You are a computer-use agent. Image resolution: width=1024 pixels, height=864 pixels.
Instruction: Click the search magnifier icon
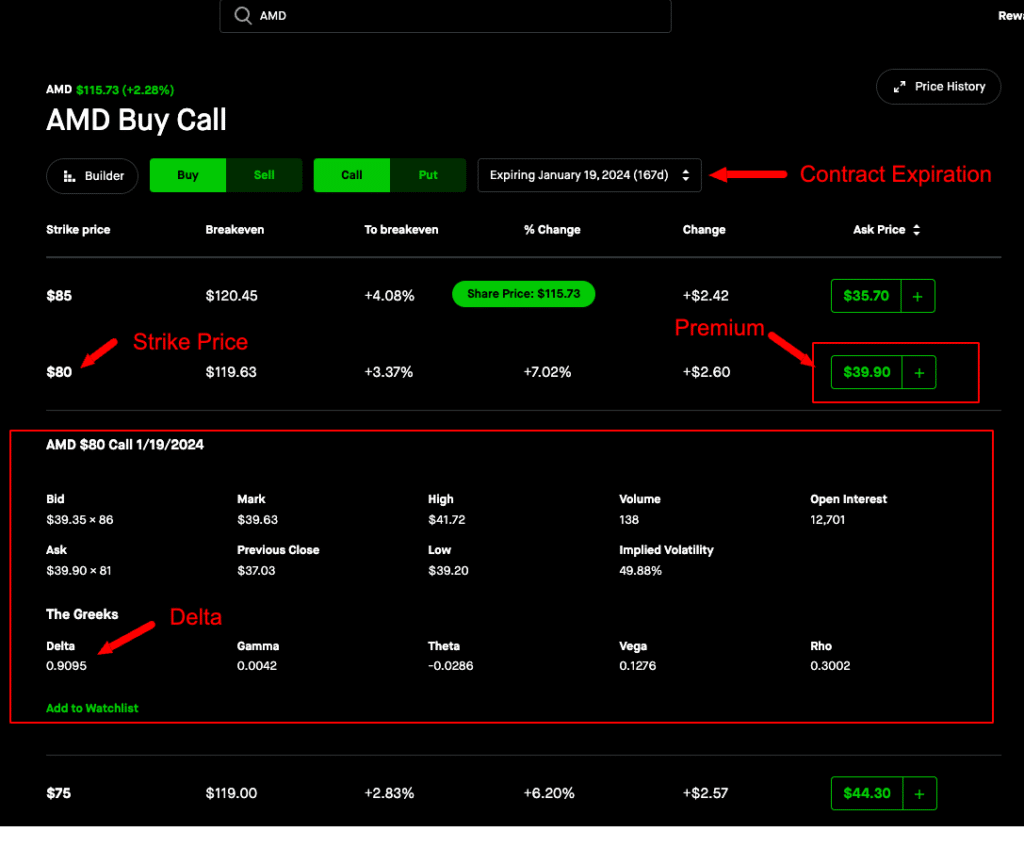click(243, 16)
